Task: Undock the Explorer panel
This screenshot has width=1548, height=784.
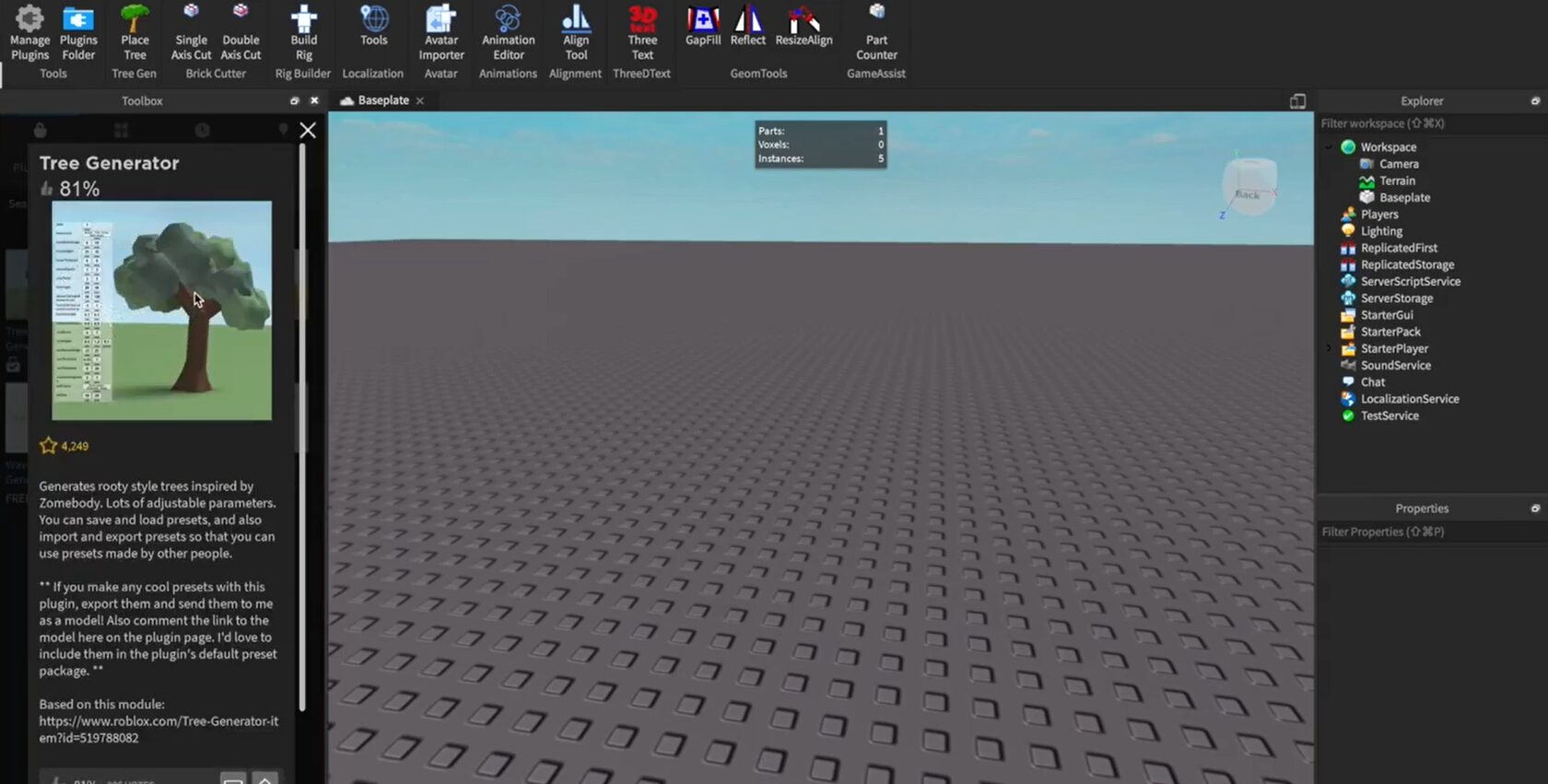Action: click(1535, 100)
